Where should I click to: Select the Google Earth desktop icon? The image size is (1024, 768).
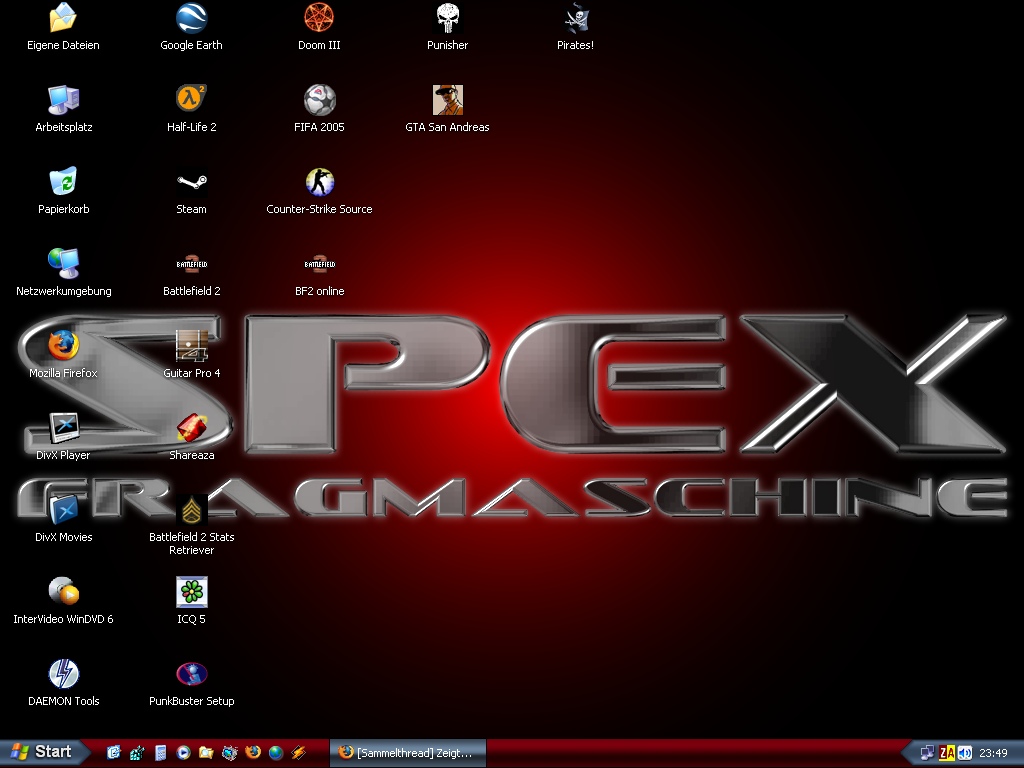pos(191,18)
